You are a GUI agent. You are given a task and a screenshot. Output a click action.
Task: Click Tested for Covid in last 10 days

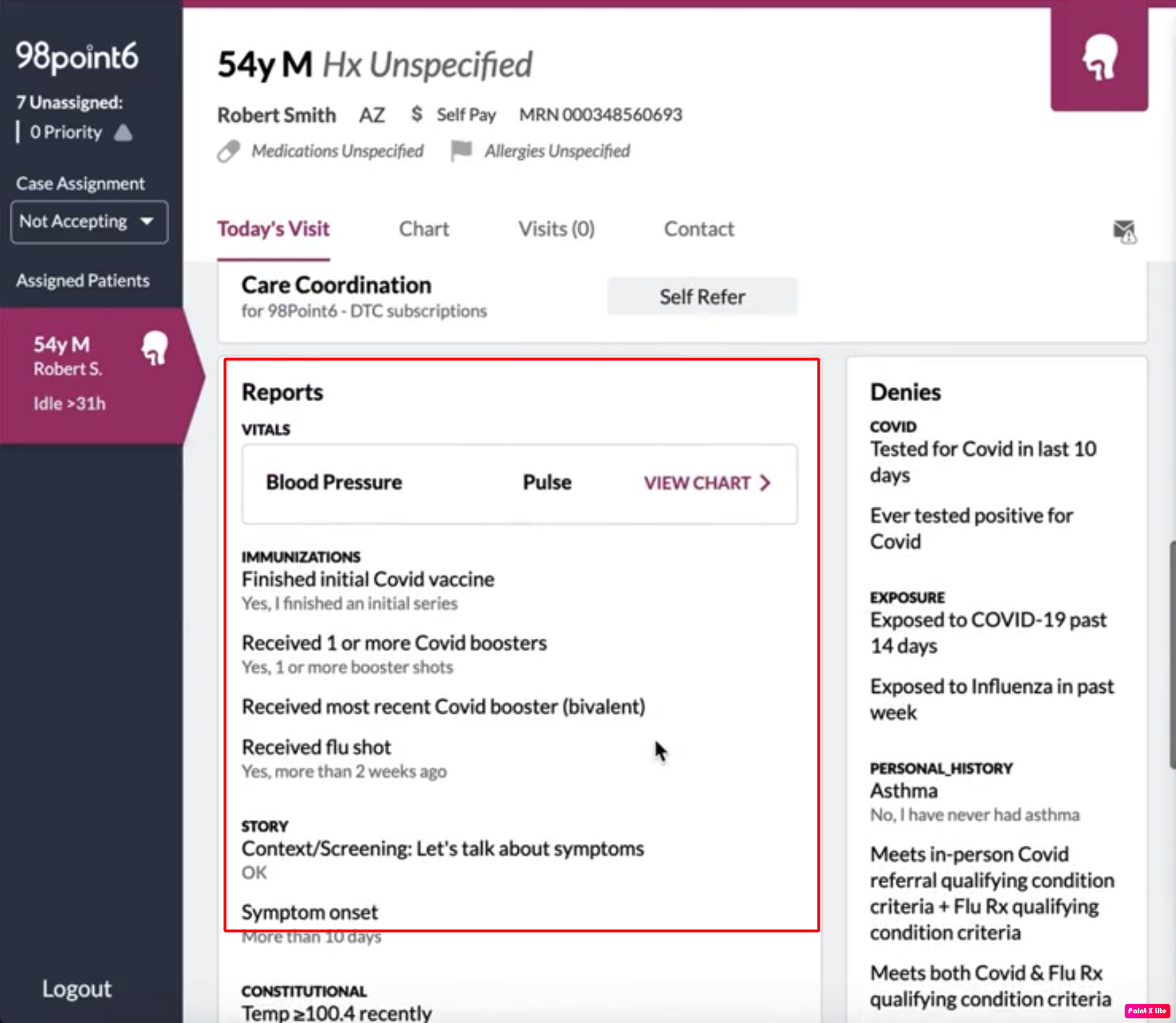(983, 462)
